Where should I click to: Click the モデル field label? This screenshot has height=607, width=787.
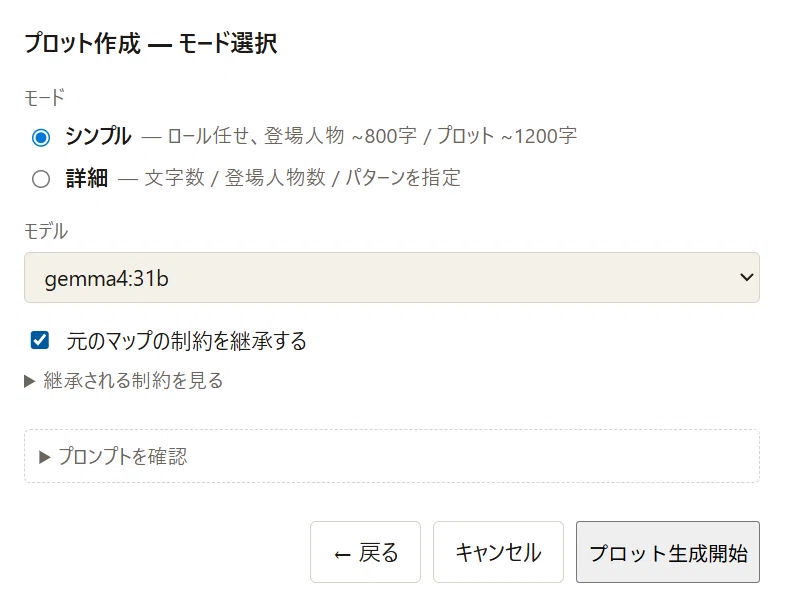point(46,231)
